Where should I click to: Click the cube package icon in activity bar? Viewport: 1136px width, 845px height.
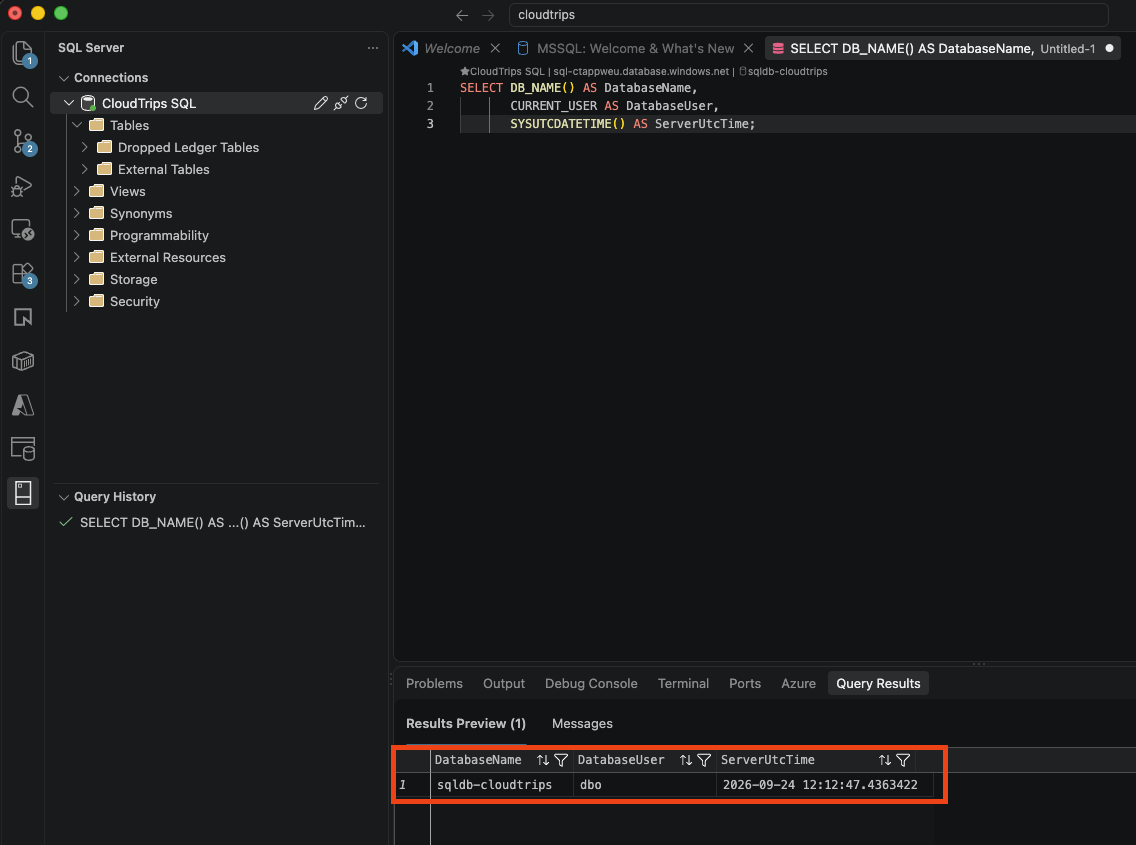[22, 361]
